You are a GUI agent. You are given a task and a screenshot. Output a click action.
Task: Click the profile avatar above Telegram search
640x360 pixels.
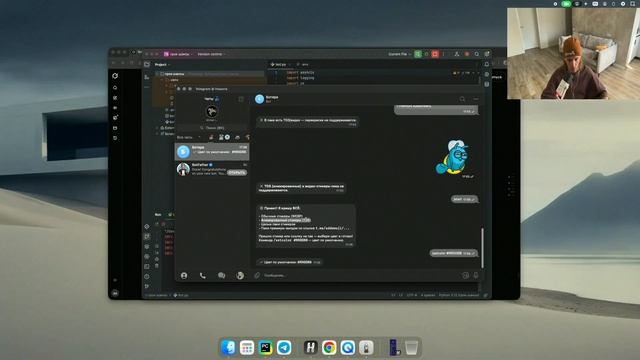[211, 111]
